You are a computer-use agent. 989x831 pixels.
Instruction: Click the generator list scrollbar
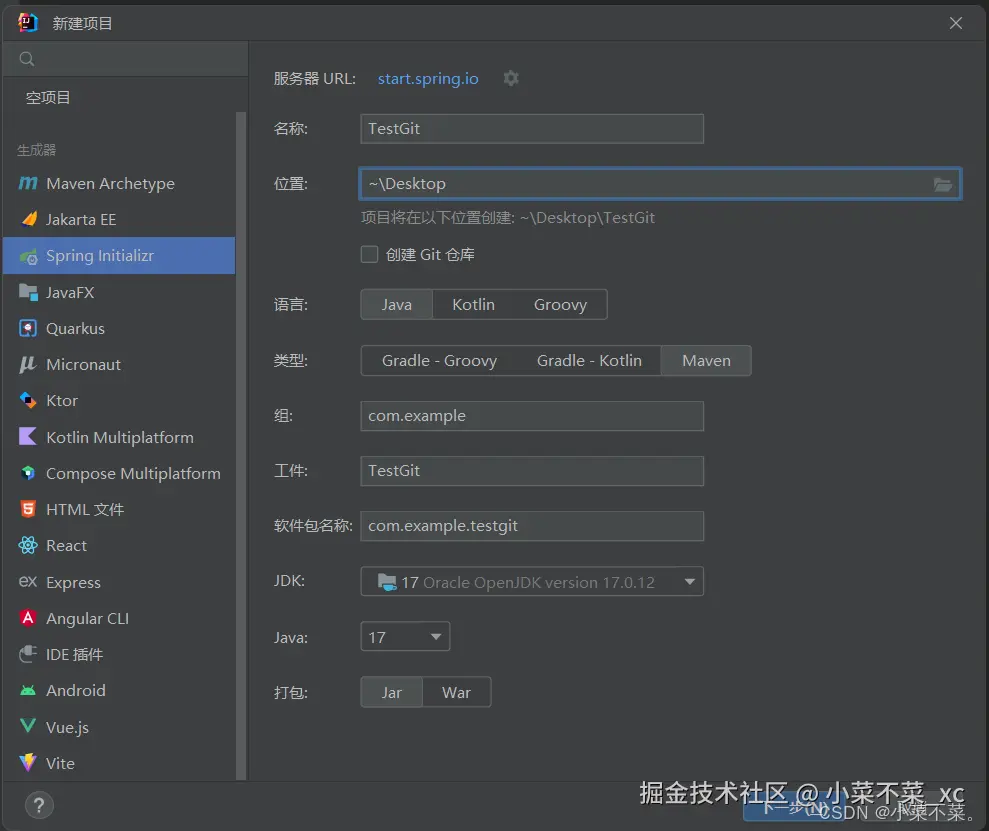point(241,445)
